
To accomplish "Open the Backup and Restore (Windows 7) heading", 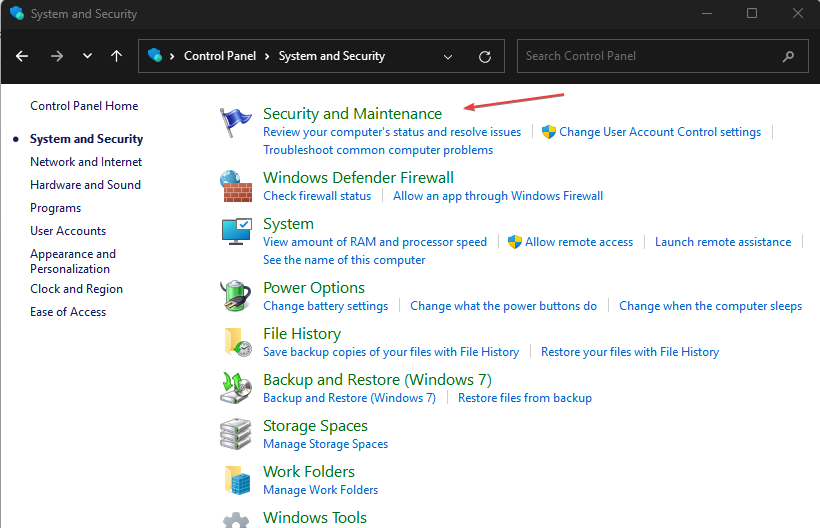I will coord(377,380).
